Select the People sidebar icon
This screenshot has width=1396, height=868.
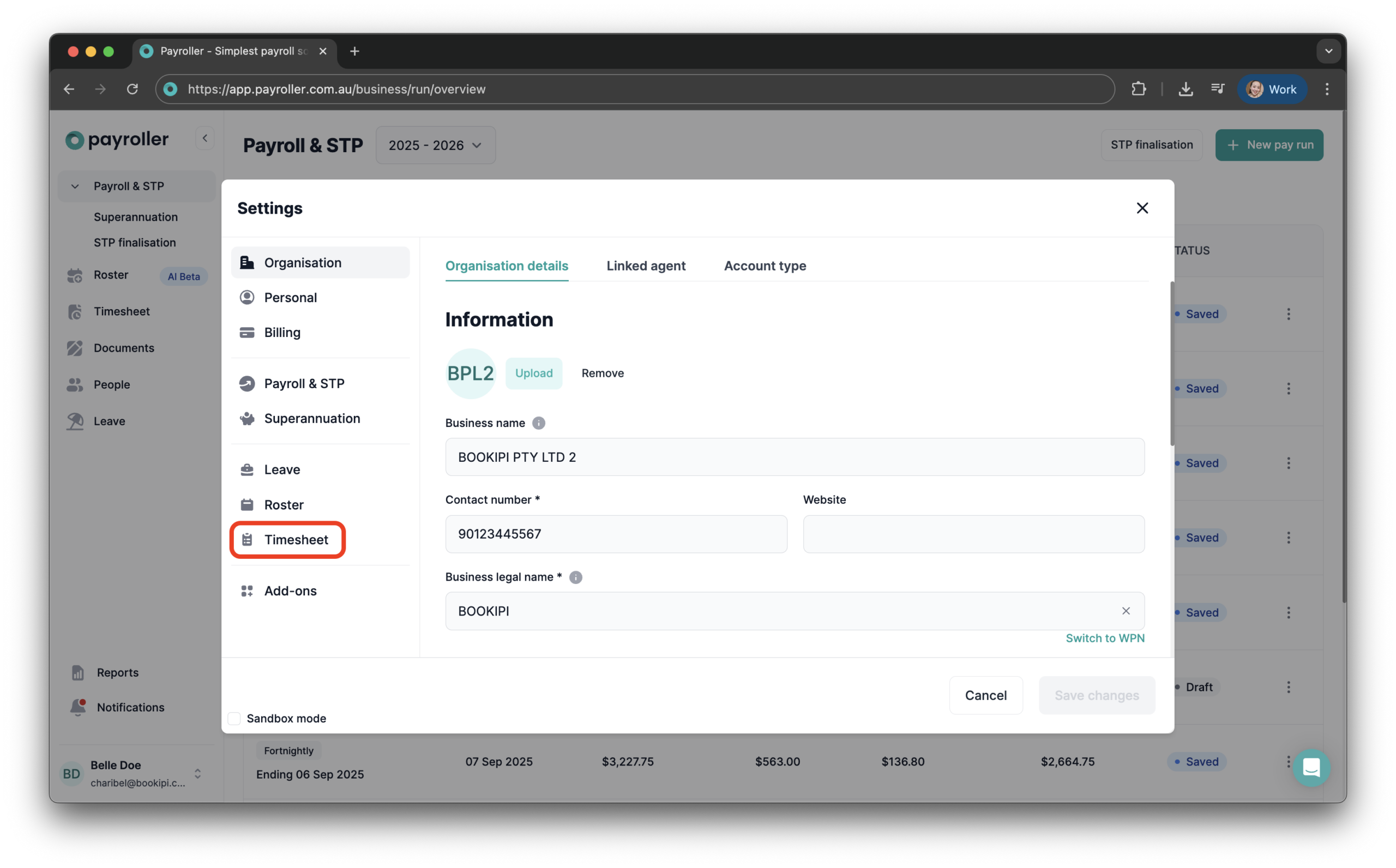(75, 384)
